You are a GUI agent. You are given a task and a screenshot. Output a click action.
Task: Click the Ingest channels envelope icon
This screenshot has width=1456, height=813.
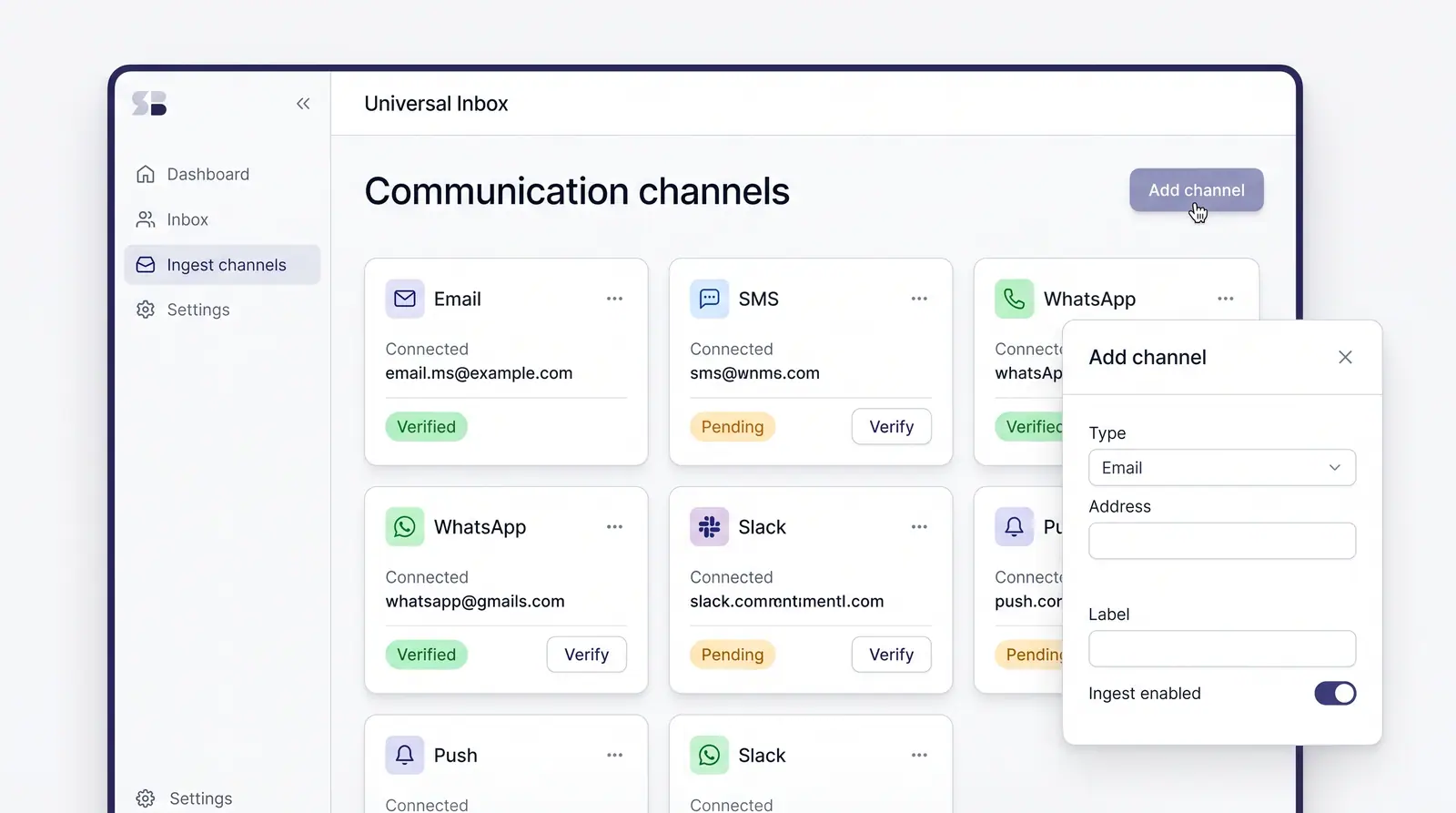tap(146, 265)
